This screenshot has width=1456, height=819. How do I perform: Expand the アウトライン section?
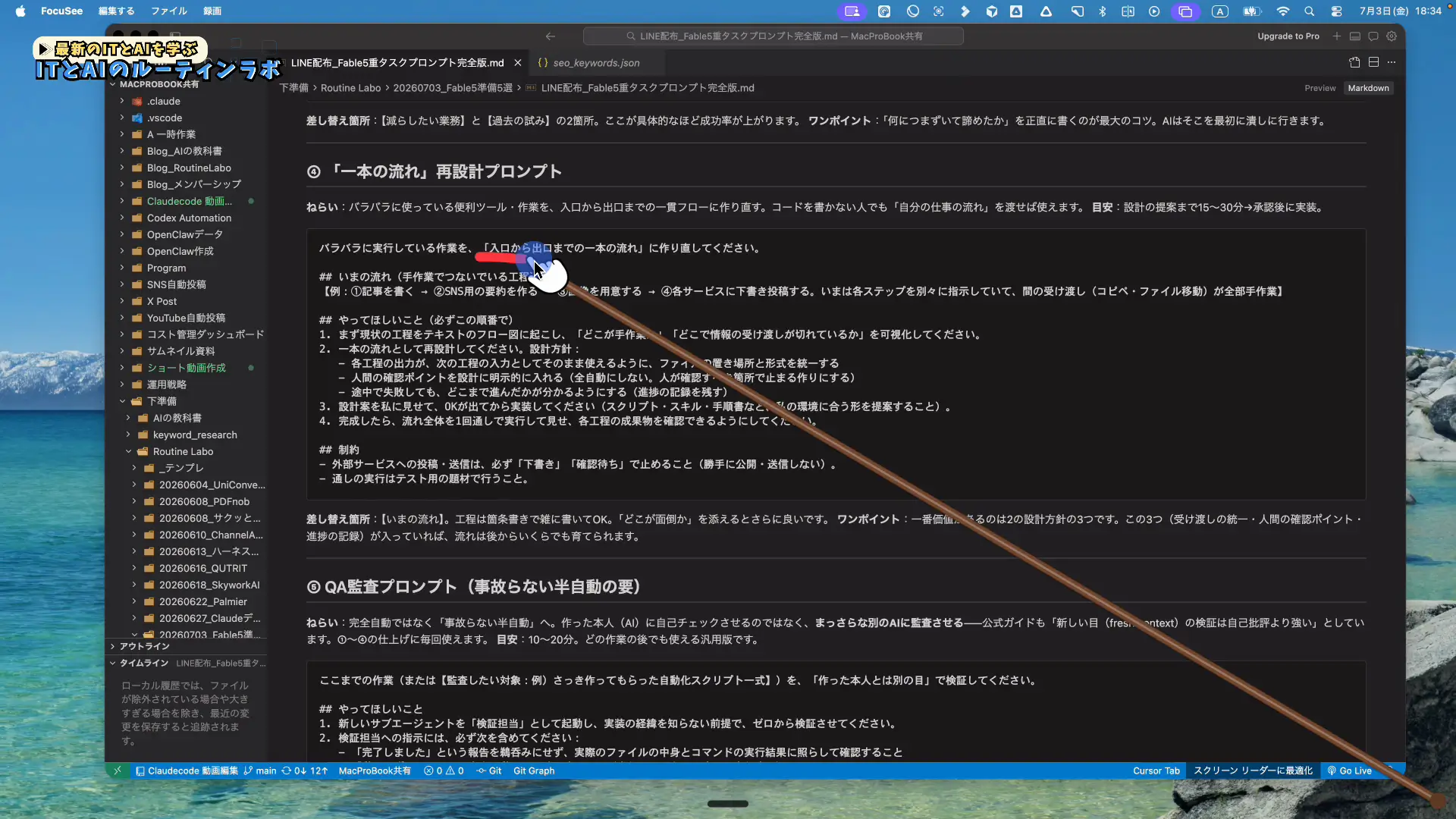(x=144, y=646)
